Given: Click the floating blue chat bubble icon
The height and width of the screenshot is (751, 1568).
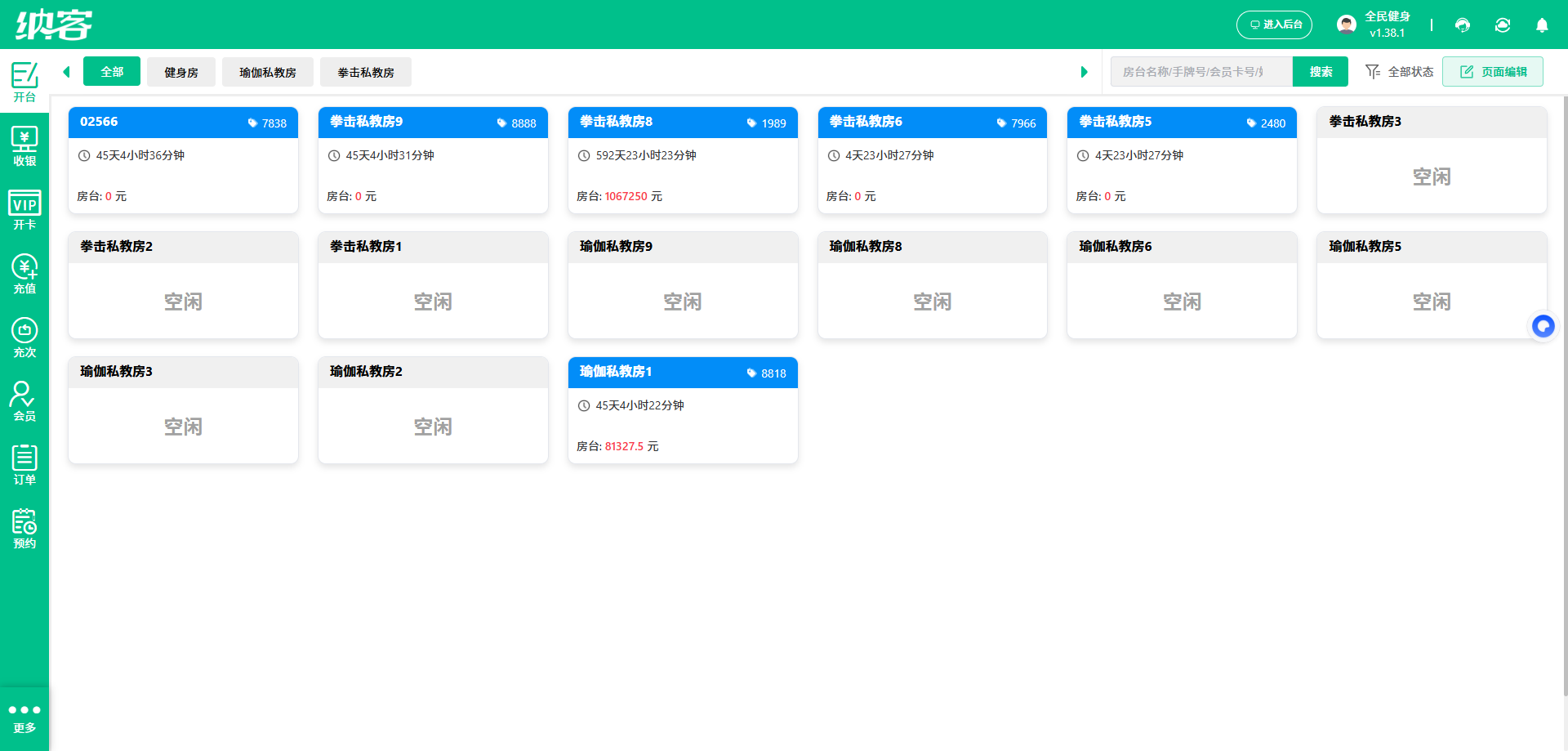Looking at the screenshot, I should point(1543,326).
